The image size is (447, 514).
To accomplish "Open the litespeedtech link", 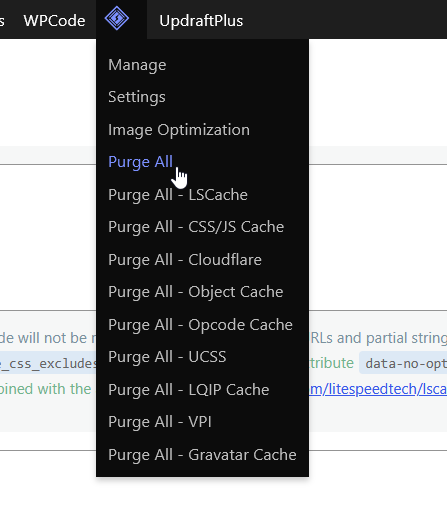I will [378, 389].
